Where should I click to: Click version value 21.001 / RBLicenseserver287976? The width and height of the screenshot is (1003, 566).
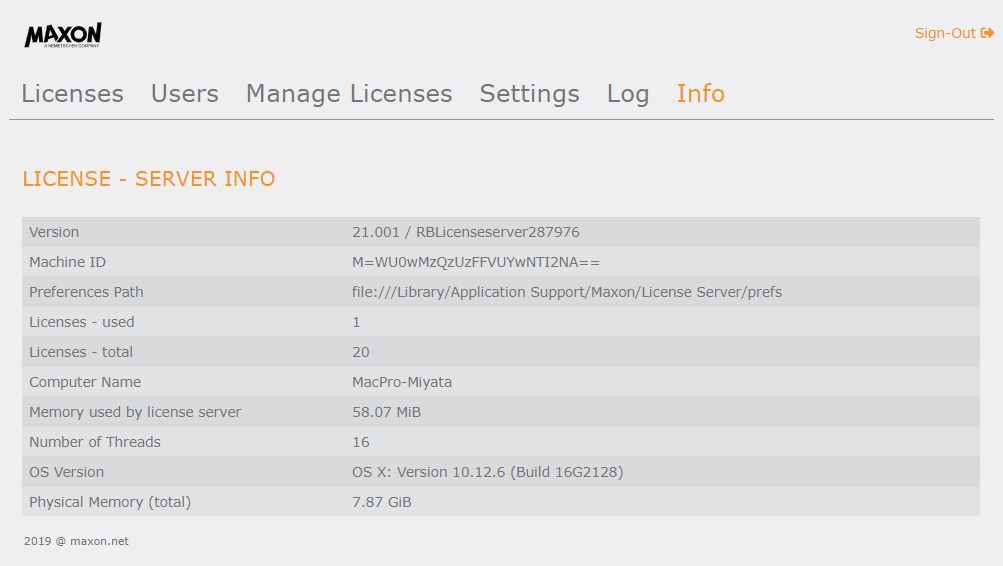point(466,232)
